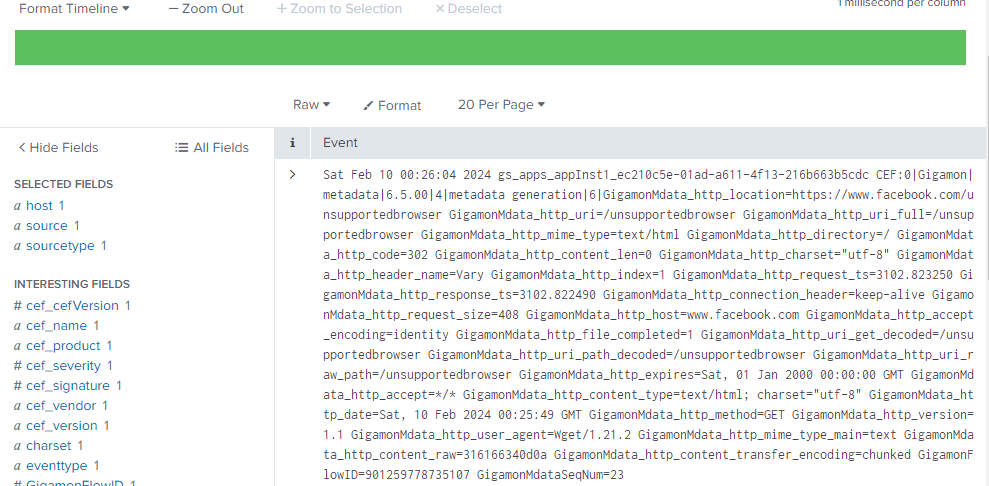
Task: Open the charset field
Action: click(x=49, y=446)
